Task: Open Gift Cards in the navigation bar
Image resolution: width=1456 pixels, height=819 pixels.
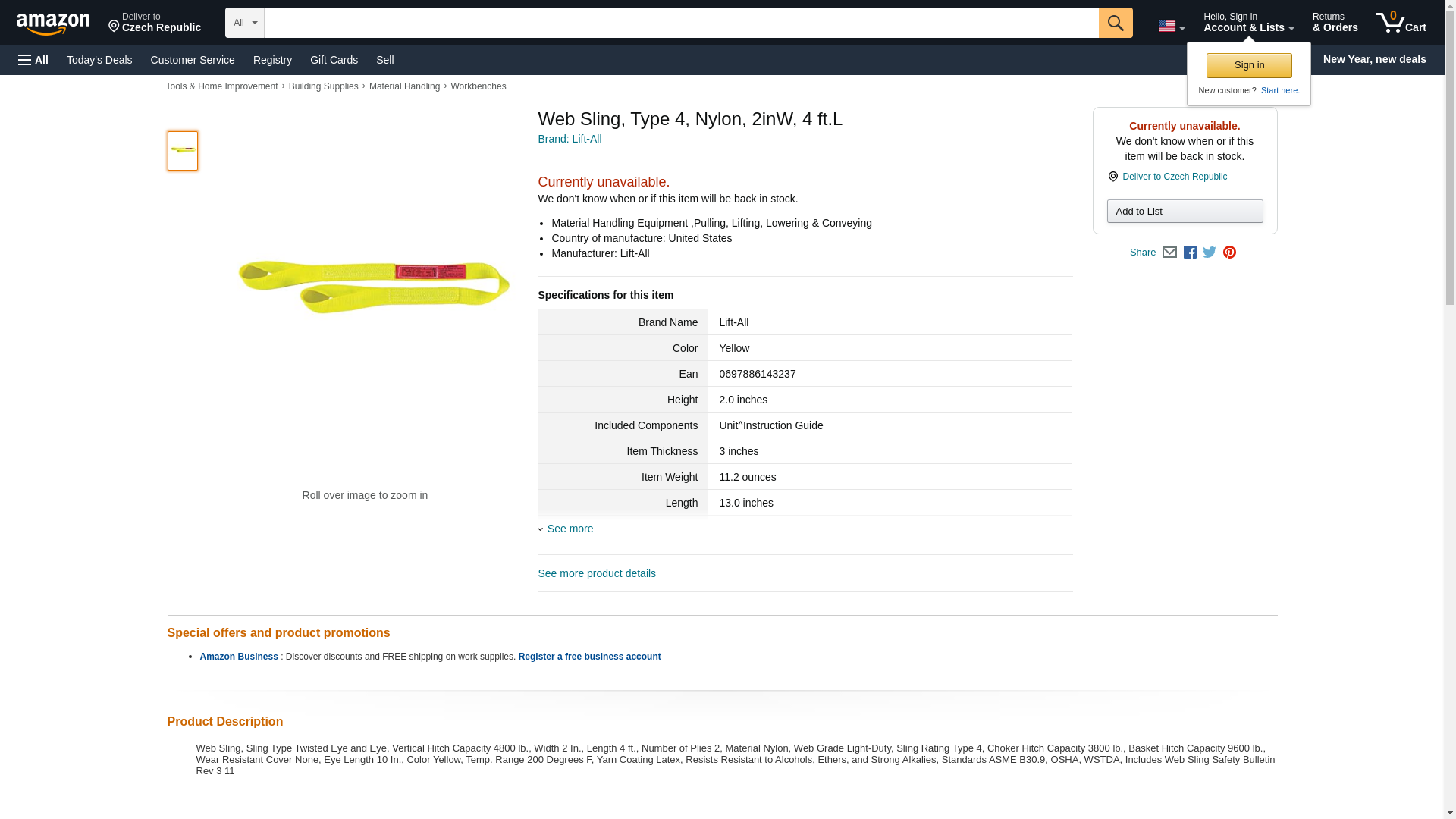Action: click(334, 60)
